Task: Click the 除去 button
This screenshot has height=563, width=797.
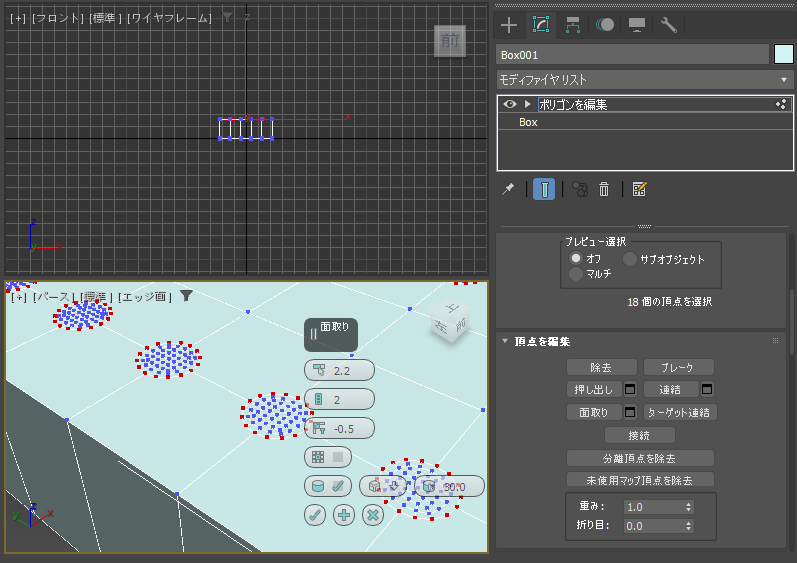Action: click(601, 367)
